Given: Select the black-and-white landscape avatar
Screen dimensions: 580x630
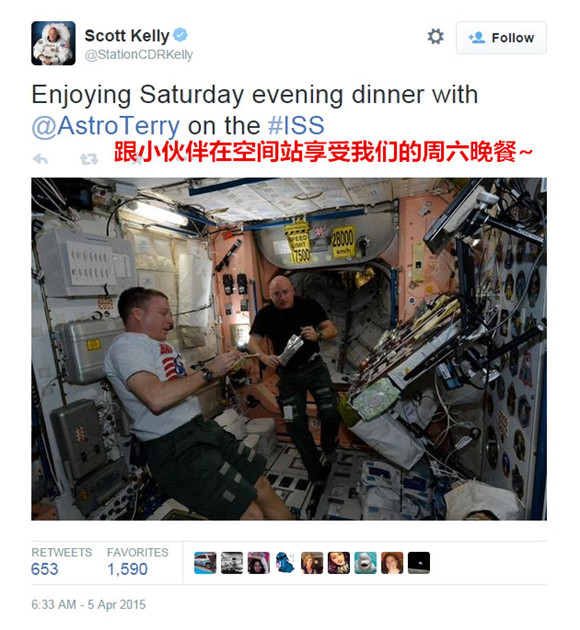Looking at the screenshot, I should pyautogui.click(x=232, y=562).
